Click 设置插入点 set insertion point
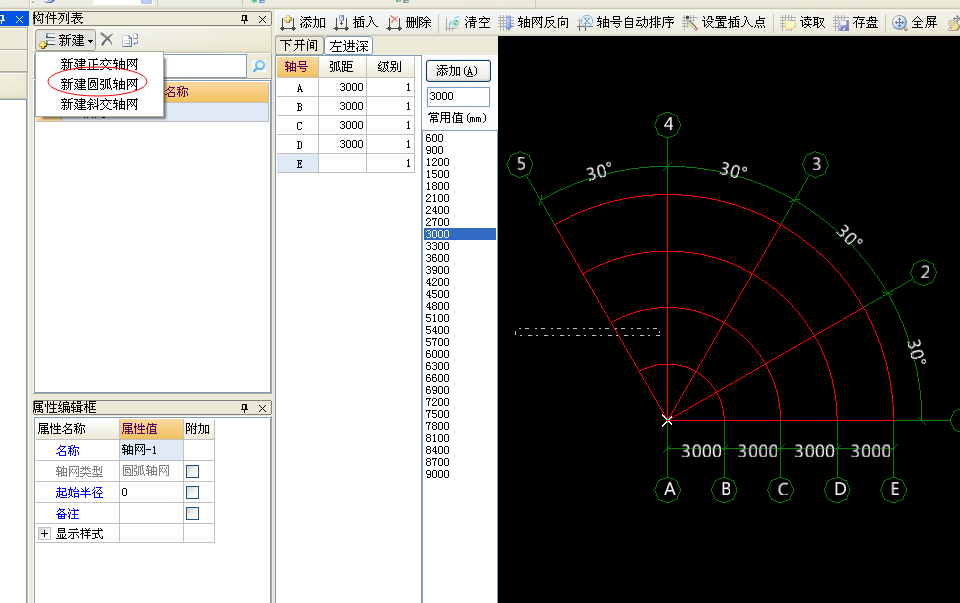 pyautogui.click(x=724, y=23)
